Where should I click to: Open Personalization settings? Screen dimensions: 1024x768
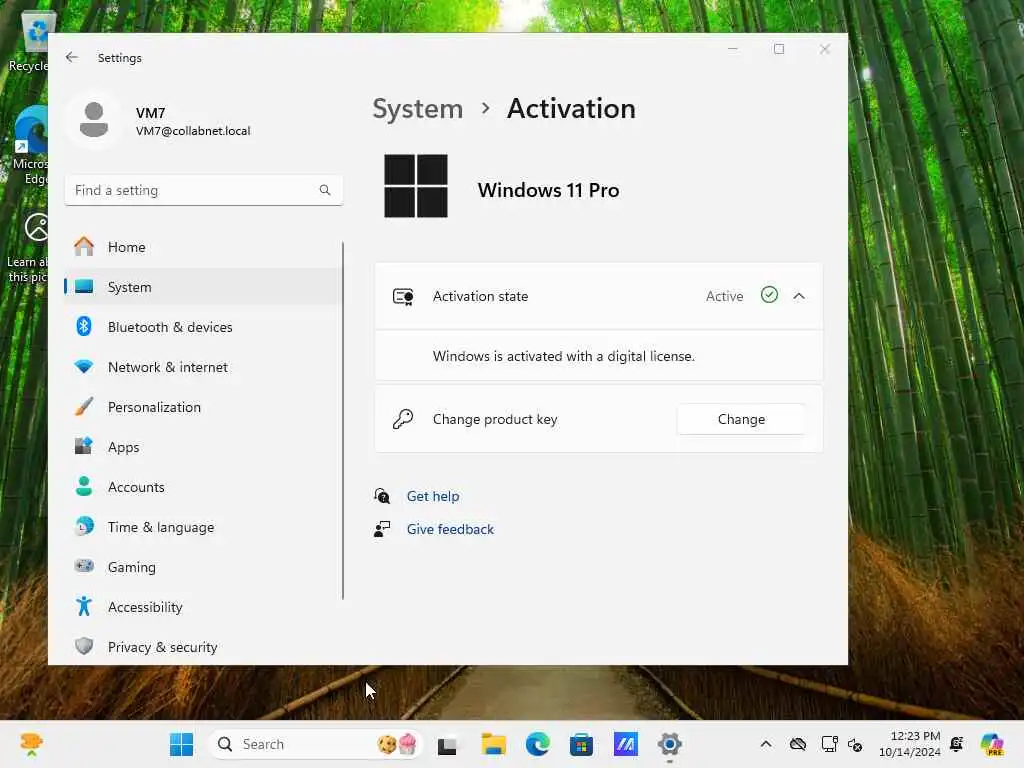click(x=204, y=407)
